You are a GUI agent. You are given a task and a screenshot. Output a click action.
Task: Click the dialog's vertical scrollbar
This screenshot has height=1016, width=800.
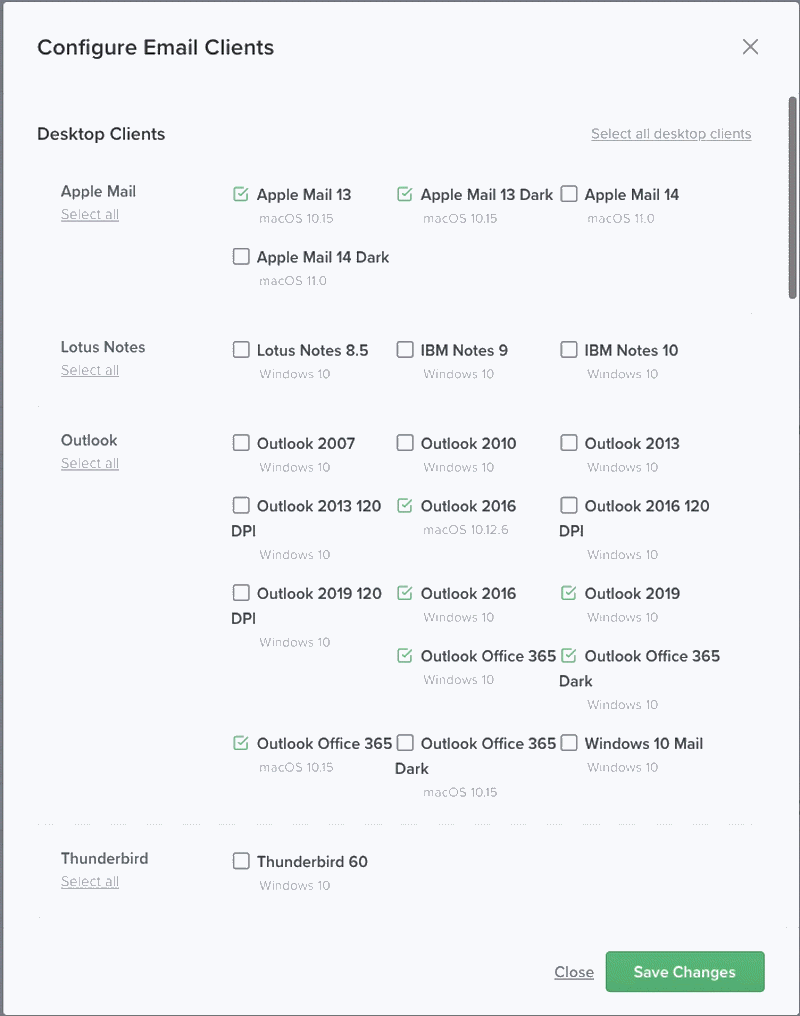pos(792,198)
